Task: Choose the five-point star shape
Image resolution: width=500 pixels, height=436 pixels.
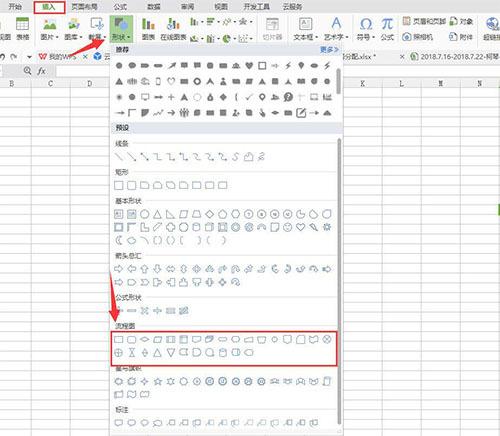Action: [x=158, y=381]
